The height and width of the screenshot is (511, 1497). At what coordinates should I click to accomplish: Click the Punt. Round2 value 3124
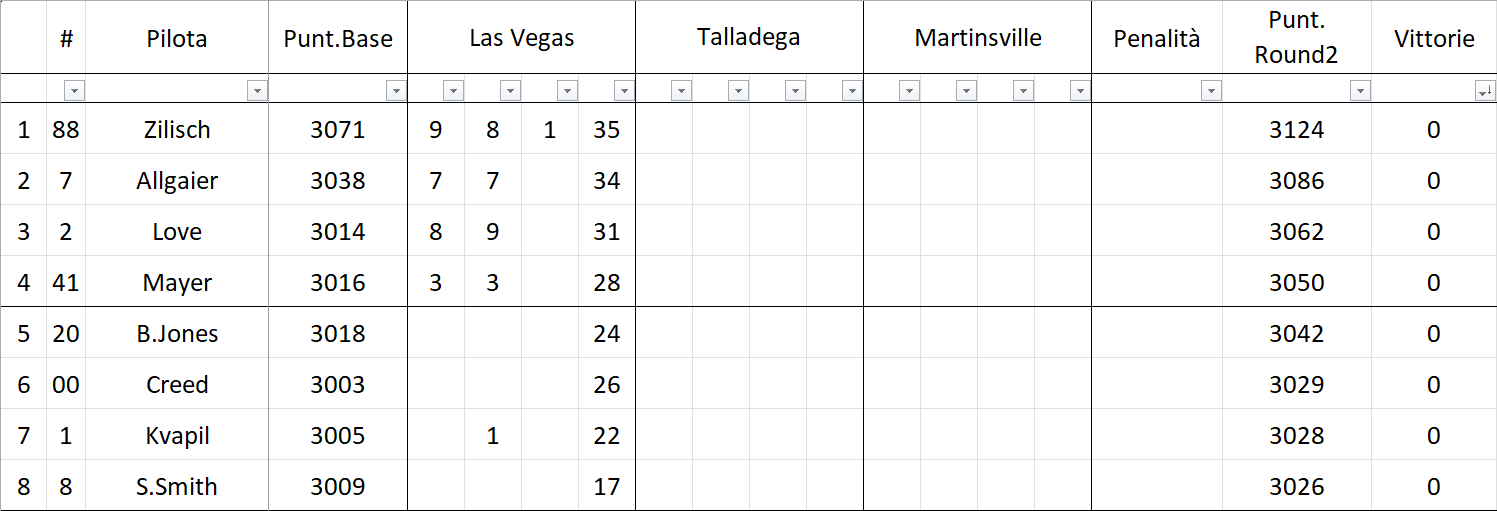point(1296,129)
